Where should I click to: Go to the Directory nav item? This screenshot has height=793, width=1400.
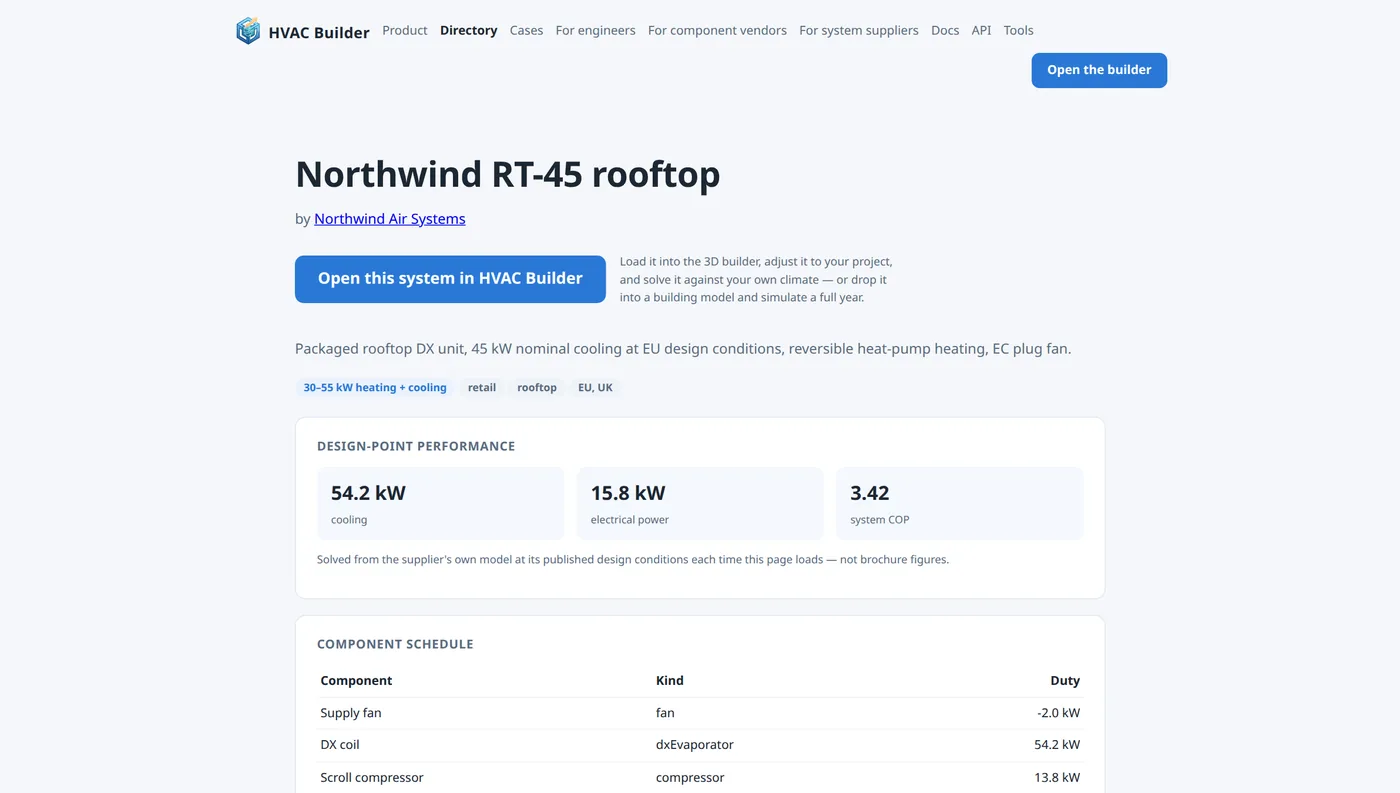(469, 30)
